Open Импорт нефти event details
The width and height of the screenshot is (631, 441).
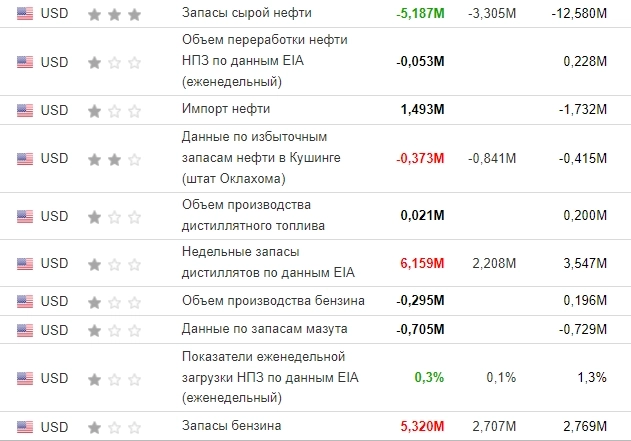226,109
